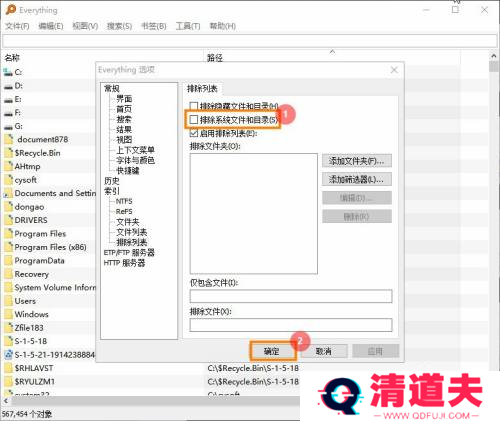Select the DRIVERS folder icon
Viewport: 500px width, 421px height.
[9, 220]
